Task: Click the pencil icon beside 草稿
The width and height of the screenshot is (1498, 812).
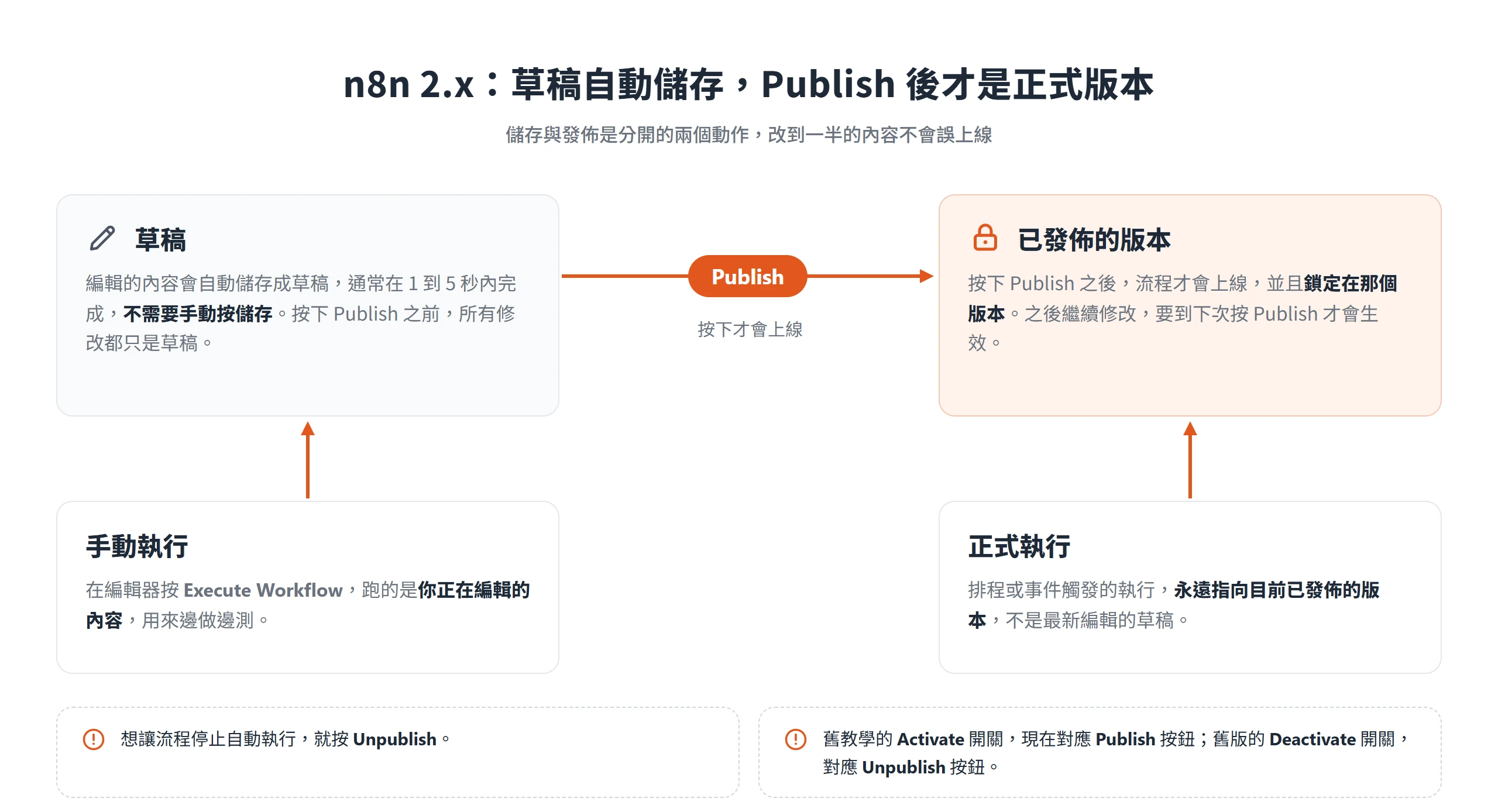Action: tap(102, 239)
